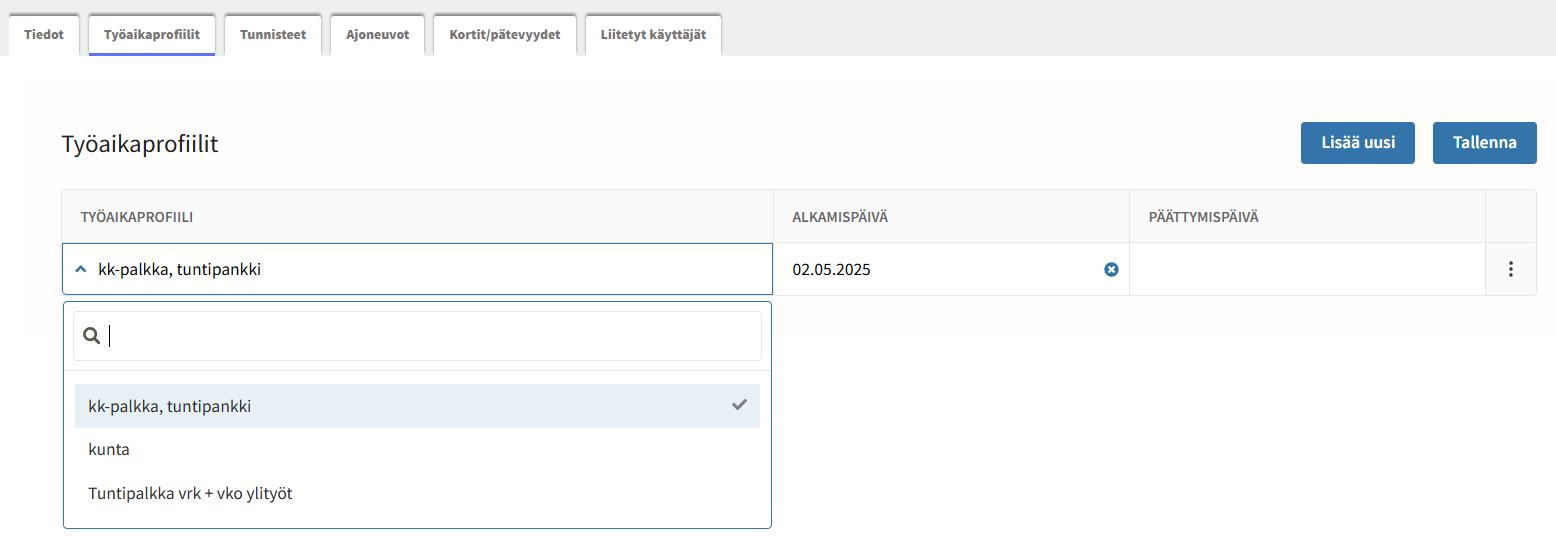Focus the dropdown search text field
This screenshot has width=1556, height=552.
430,336
